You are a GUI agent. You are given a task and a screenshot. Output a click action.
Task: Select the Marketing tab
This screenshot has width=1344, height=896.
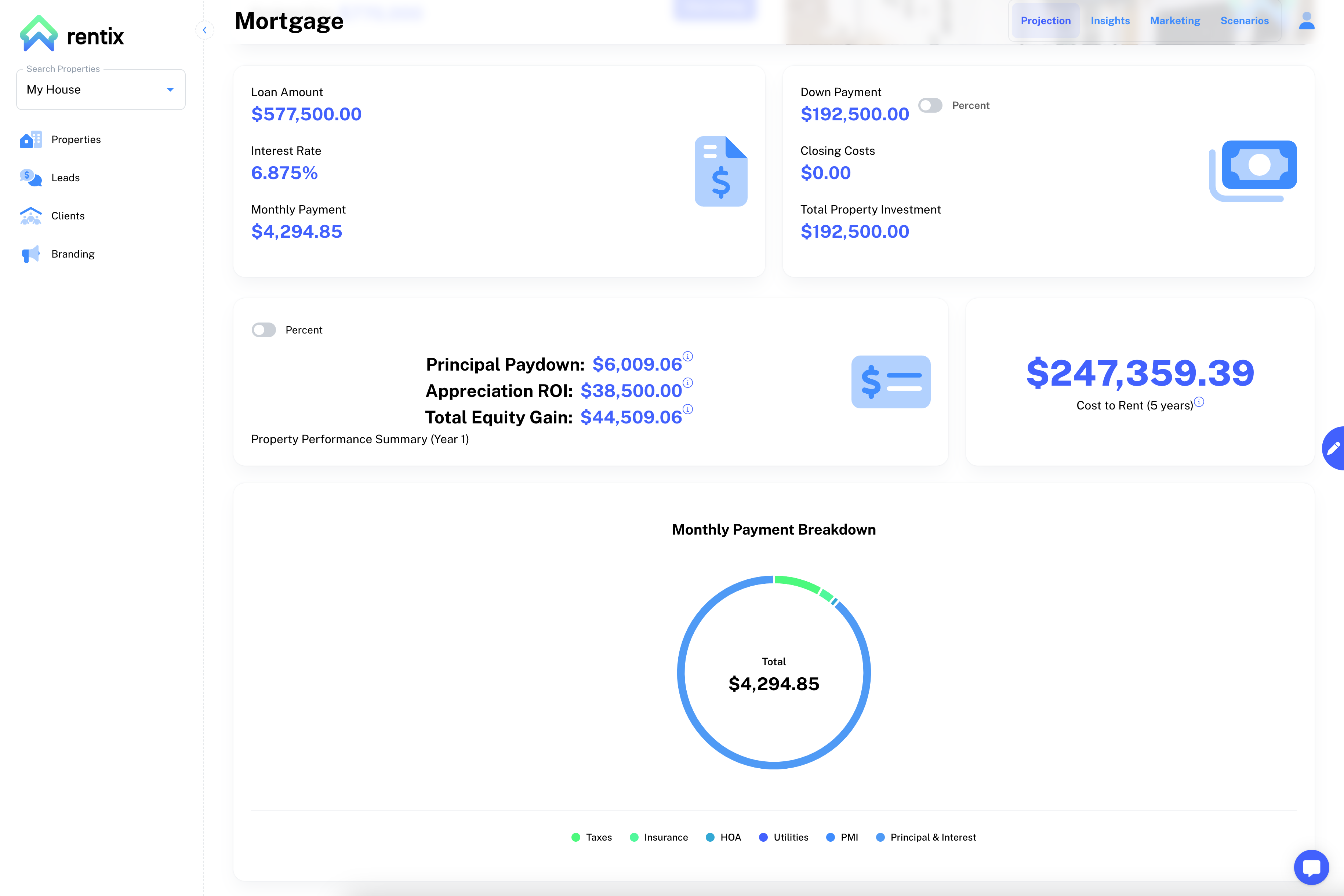(1175, 21)
